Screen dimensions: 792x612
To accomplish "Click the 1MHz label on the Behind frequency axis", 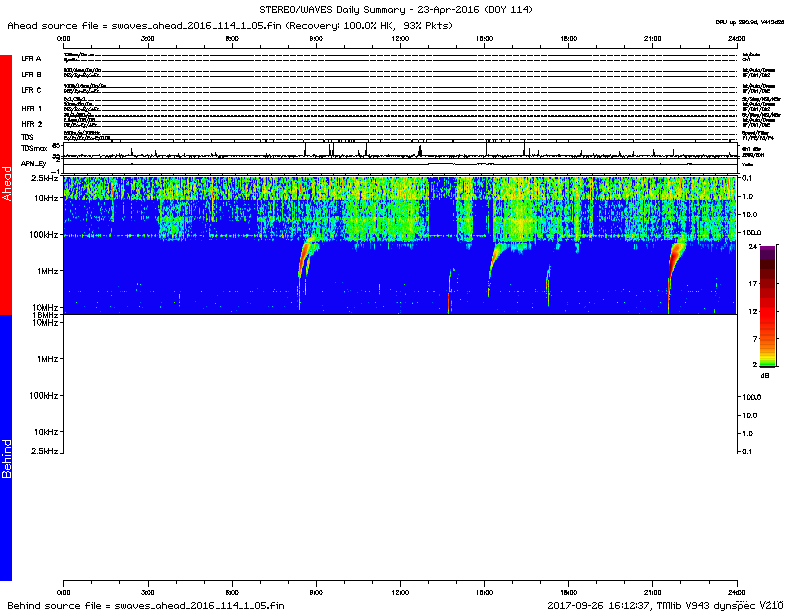I will pos(45,358).
